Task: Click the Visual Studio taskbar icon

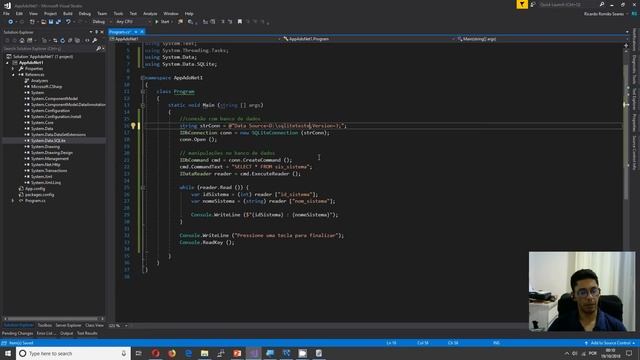Action: pos(253,353)
